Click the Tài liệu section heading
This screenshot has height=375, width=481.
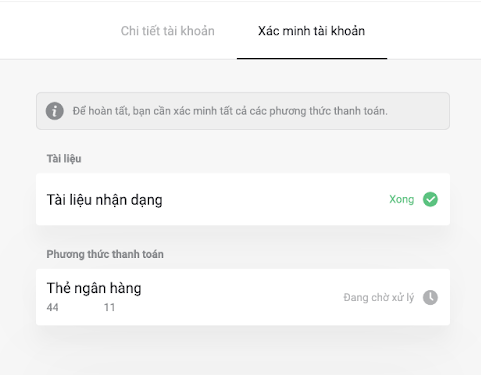tap(64, 159)
